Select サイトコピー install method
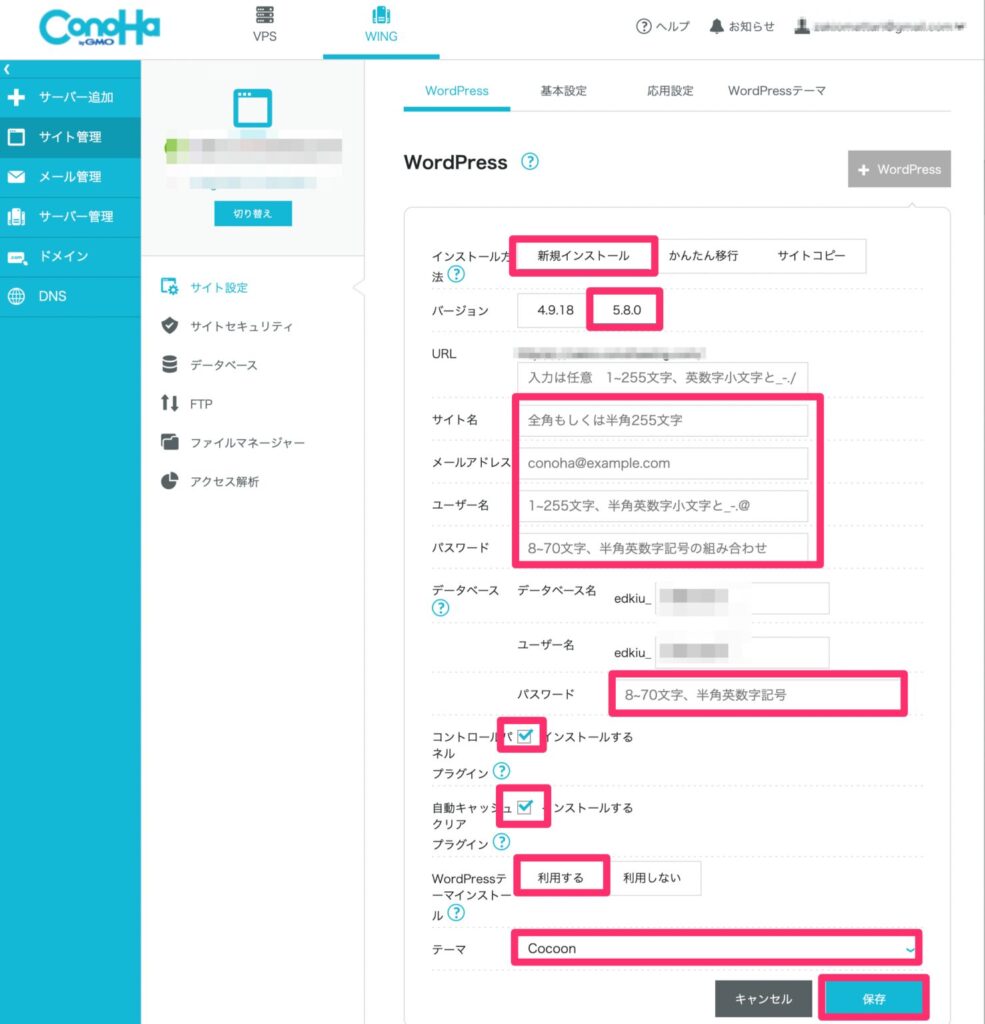 (811, 256)
